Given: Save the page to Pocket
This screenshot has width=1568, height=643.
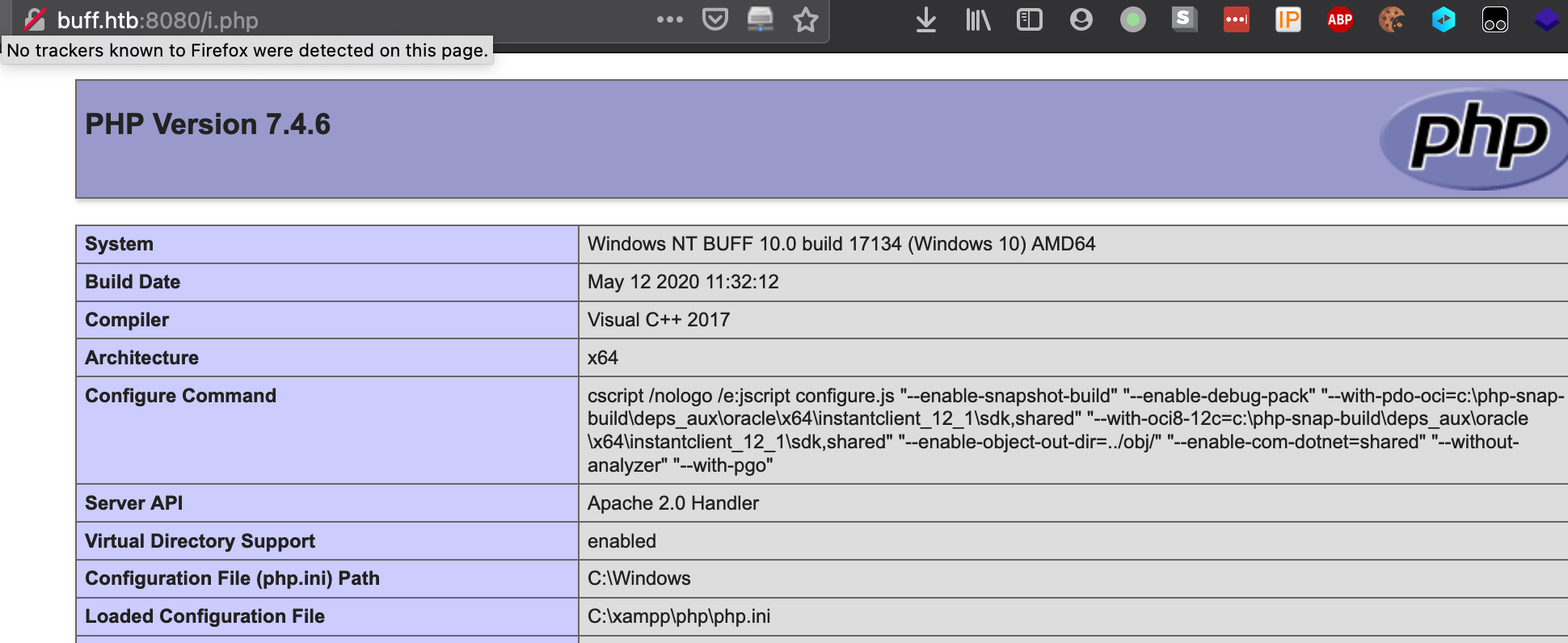Looking at the screenshot, I should click(714, 19).
